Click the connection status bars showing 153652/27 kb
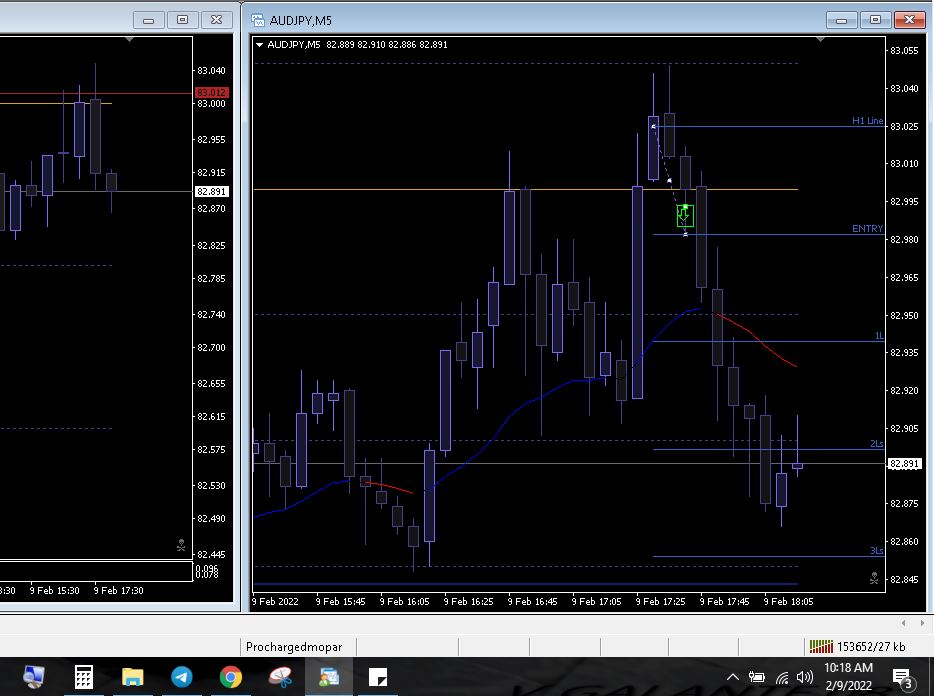934x696 pixels. pyautogui.click(x=820, y=647)
